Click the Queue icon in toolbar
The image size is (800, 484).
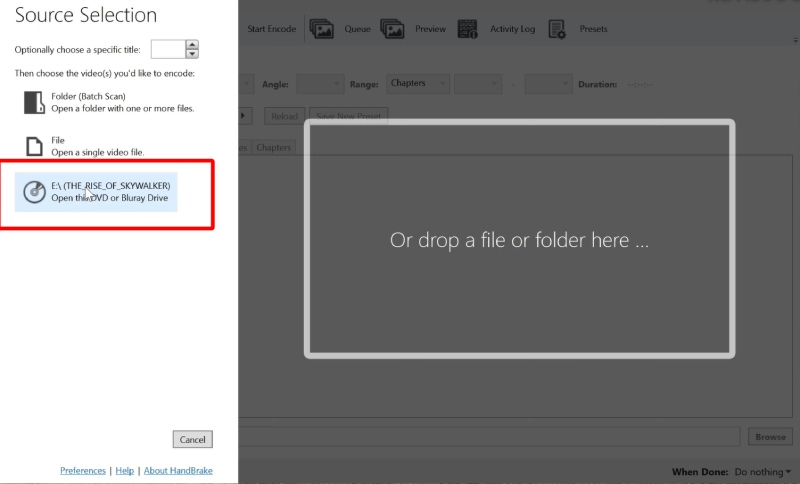point(321,29)
